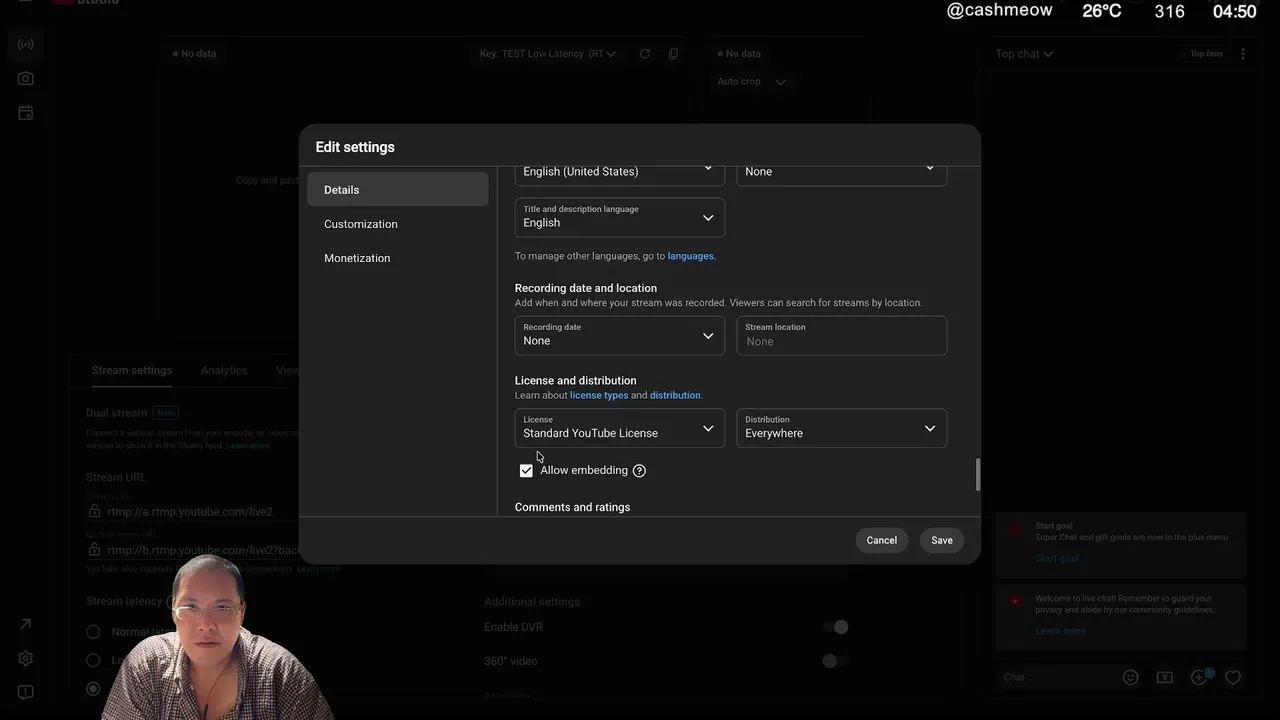
Task: Click the Edit settings dialog scrollbar
Action: tap(978, 475)
